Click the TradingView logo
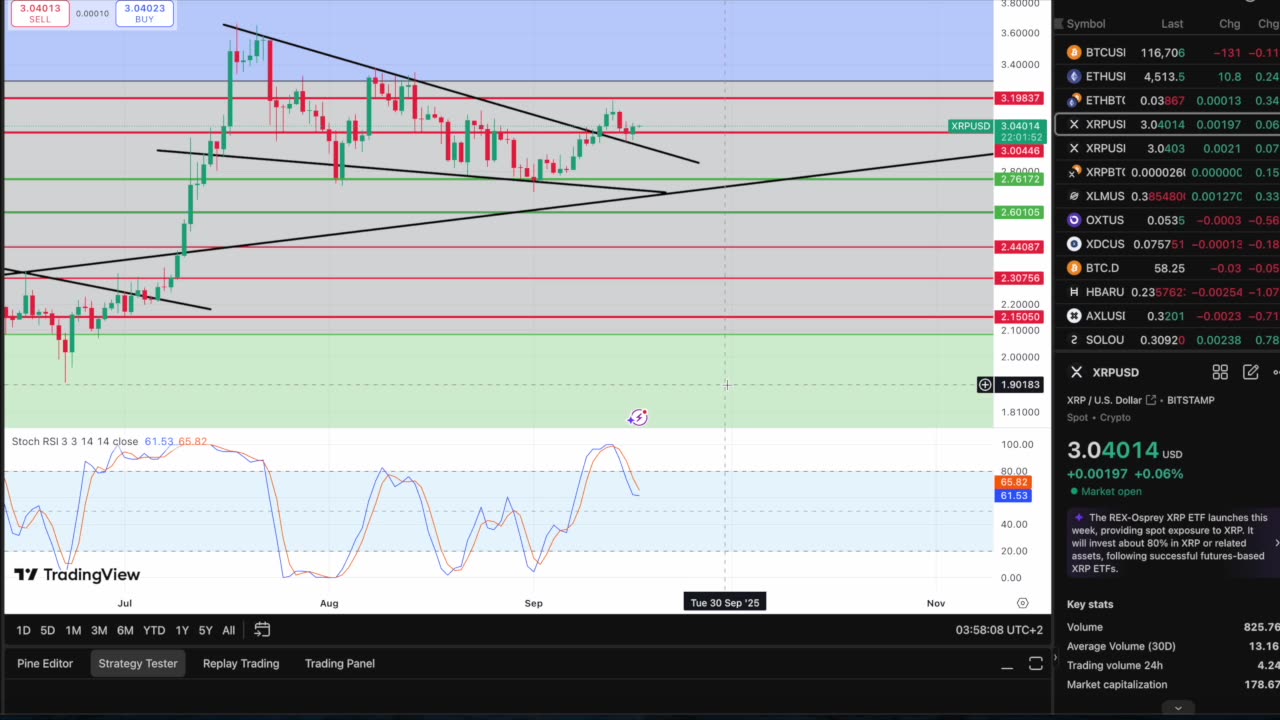The image size is (1280, 720). coord(77,575)
